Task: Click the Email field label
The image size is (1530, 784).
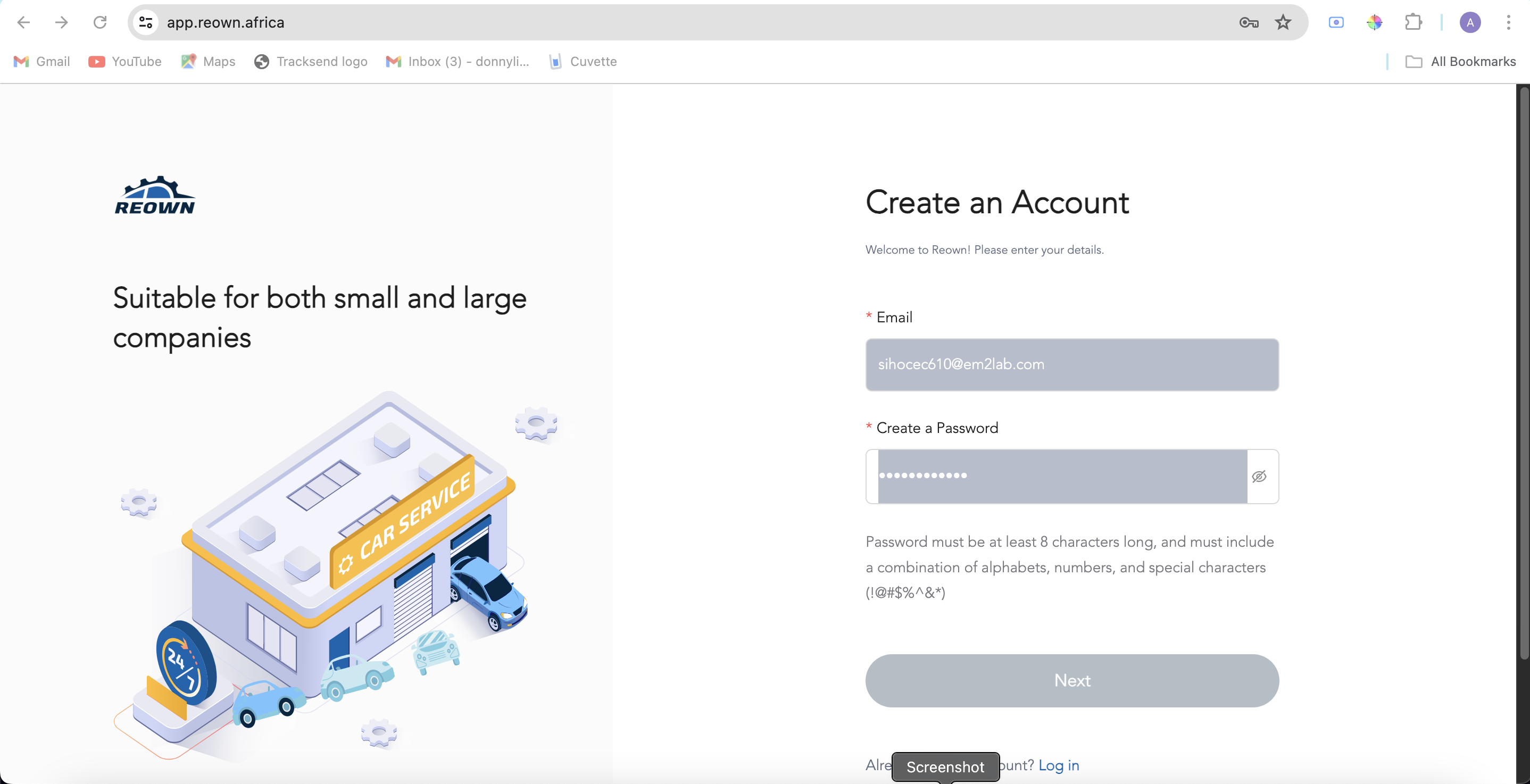Action: point(894,317)
